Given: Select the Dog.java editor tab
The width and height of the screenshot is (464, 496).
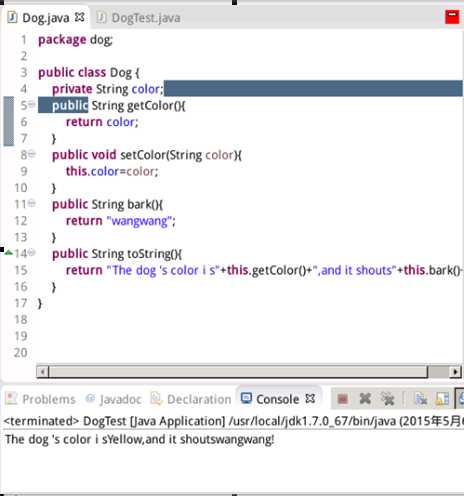Looking at the screenshot, I should pyautogui.click(x=46, y=18).
